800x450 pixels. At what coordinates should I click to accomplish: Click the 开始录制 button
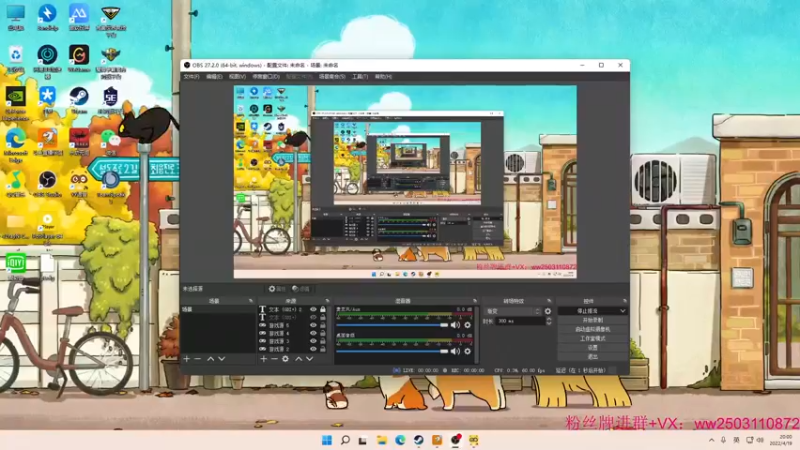pos(592,320)
